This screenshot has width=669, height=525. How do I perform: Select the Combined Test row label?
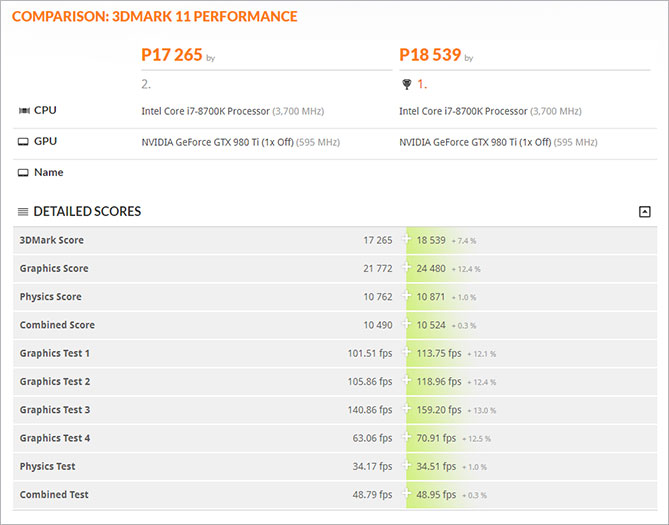(54, 494)
